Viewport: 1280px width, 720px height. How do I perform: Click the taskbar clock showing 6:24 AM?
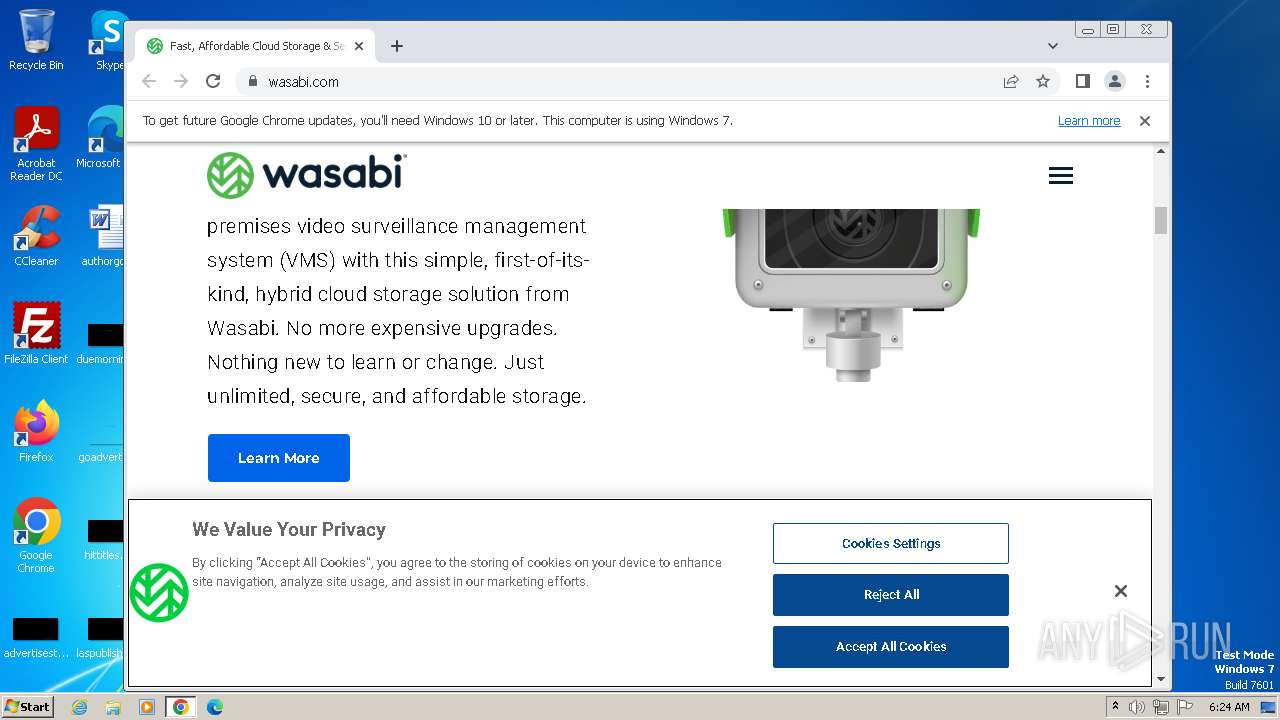pos(1229,707)
